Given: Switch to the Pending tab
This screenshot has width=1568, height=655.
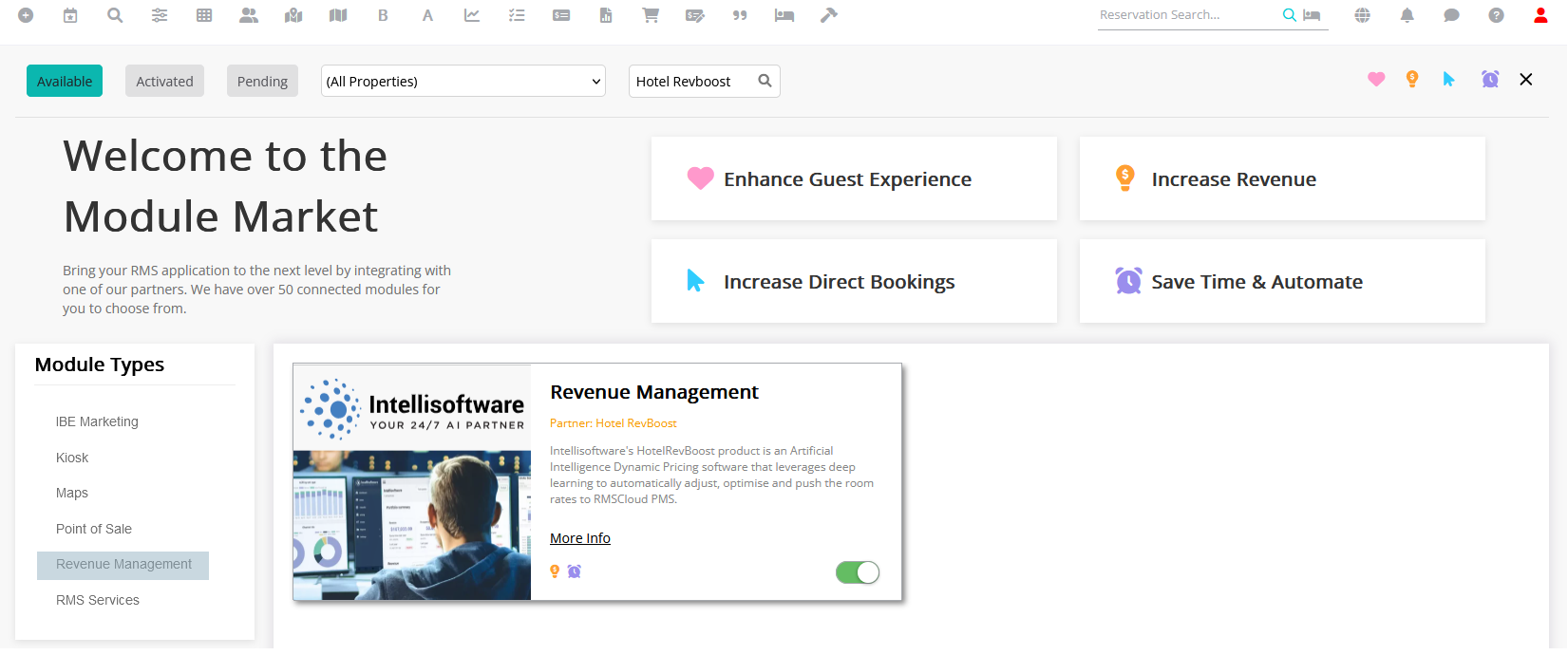Looking at the screenshot, I should coord(262,82).
